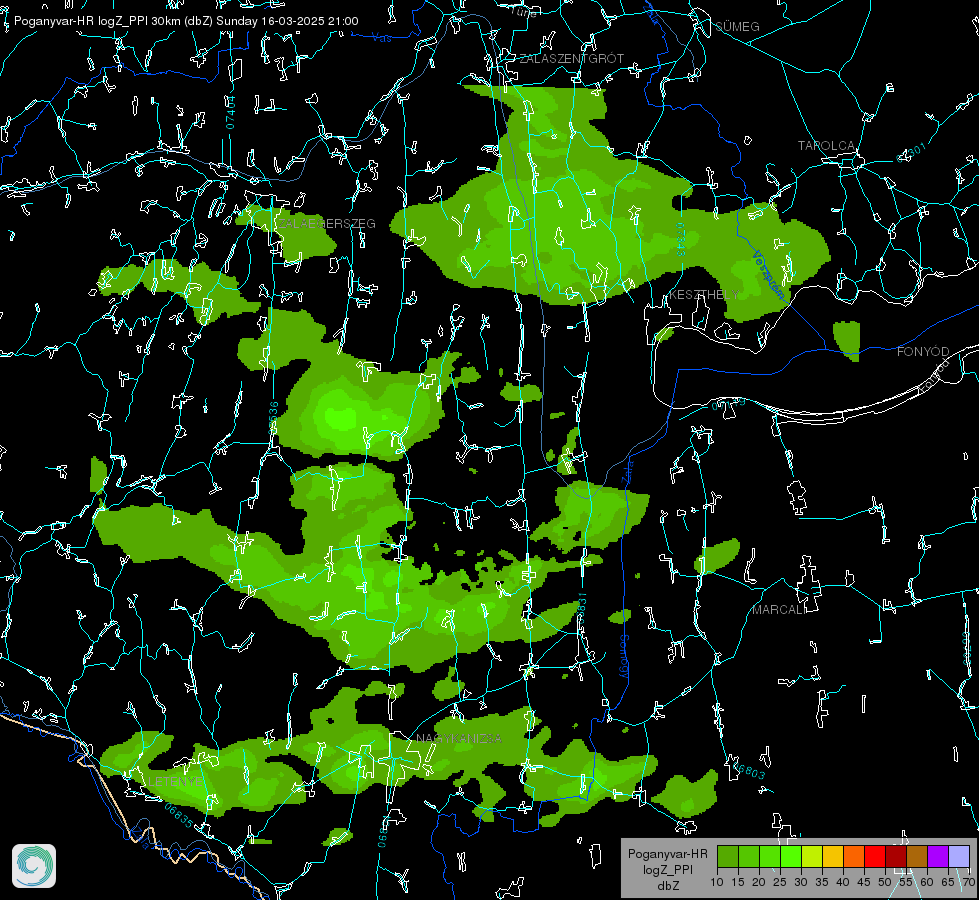The image size is (979, 900).
Task: Click the LETENYE town label
Action: tap(175, 781)
